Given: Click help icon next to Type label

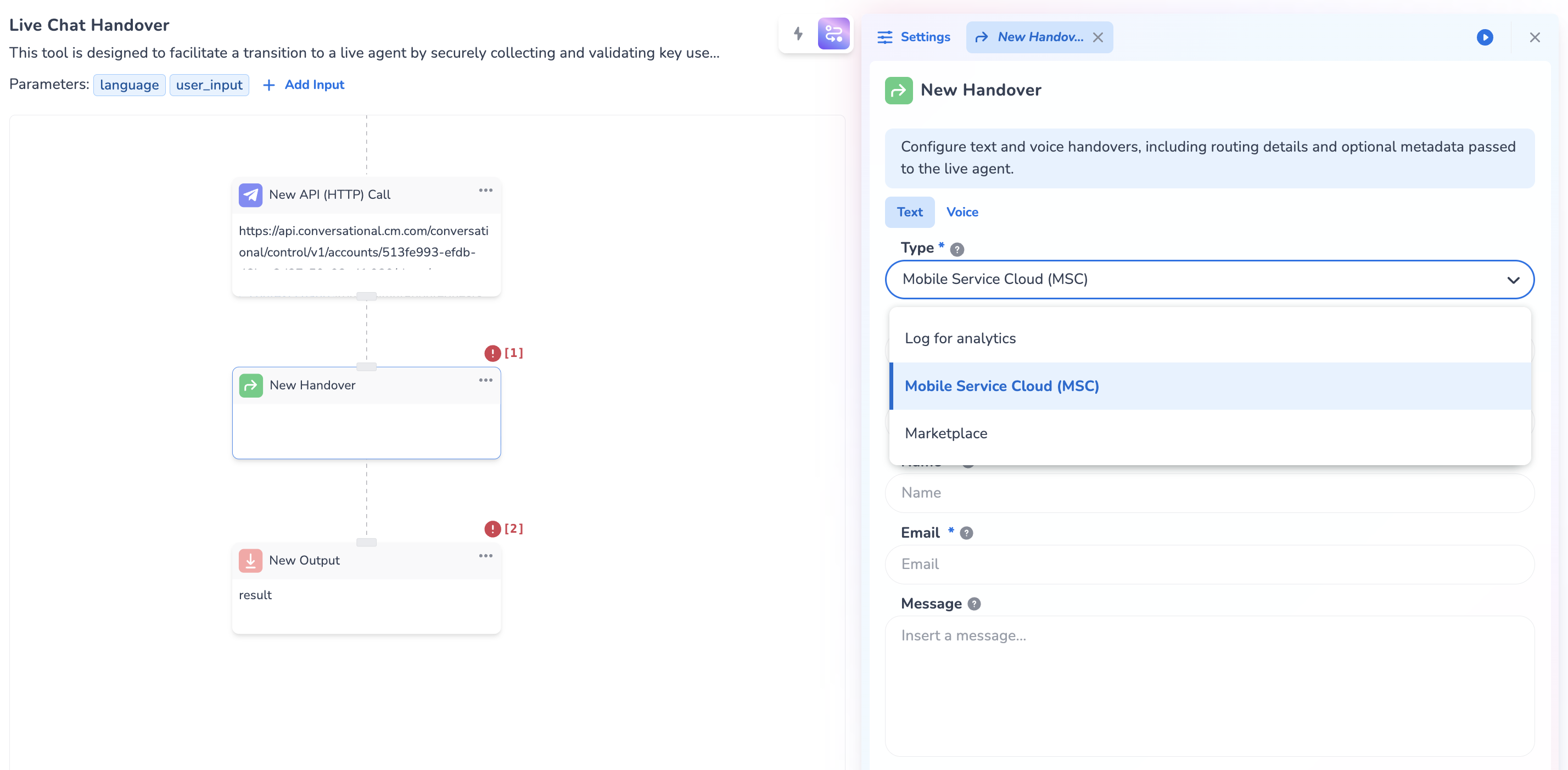Looking at the screenshot, I should [x=957, y=249].
